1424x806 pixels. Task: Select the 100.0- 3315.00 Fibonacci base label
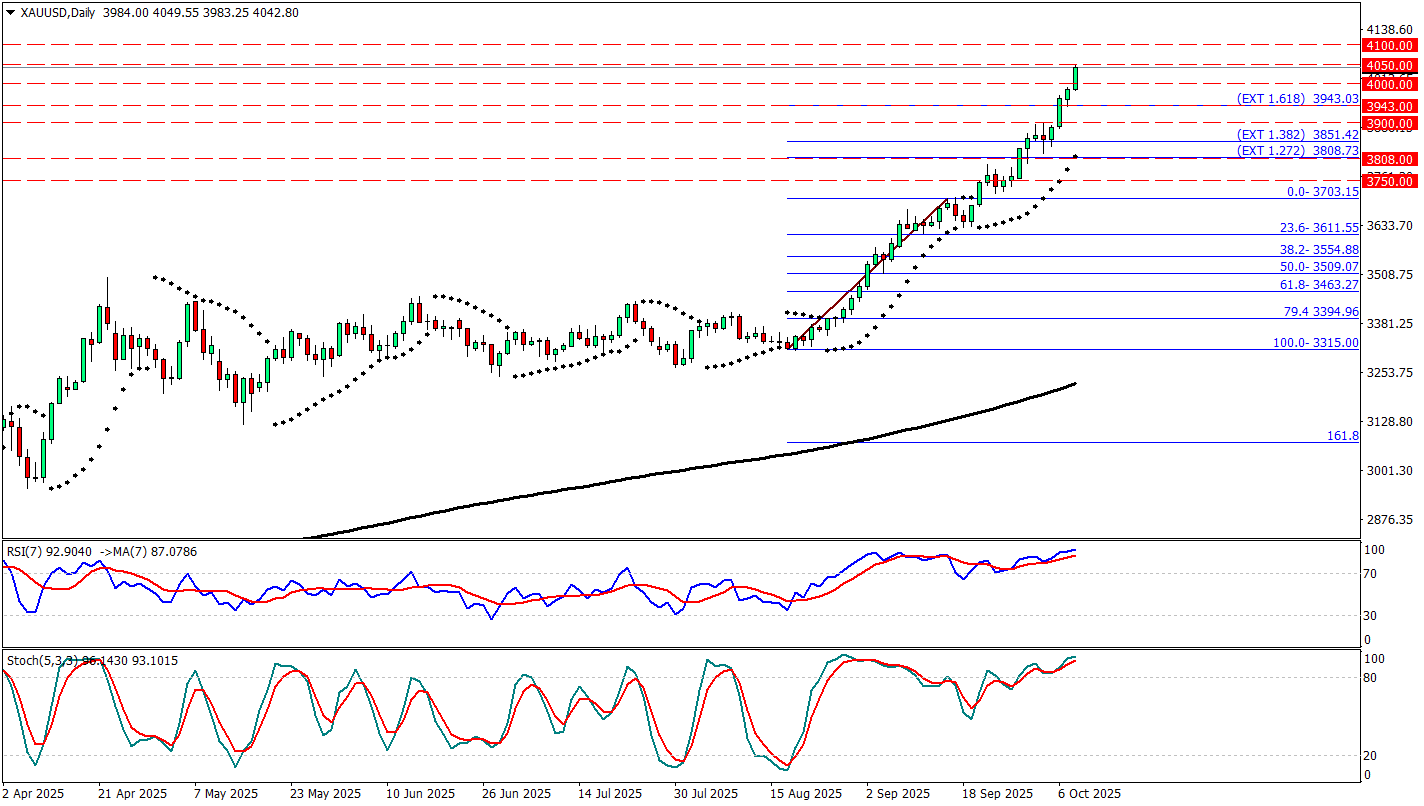pyautogui.click(x=1316, y=343)
